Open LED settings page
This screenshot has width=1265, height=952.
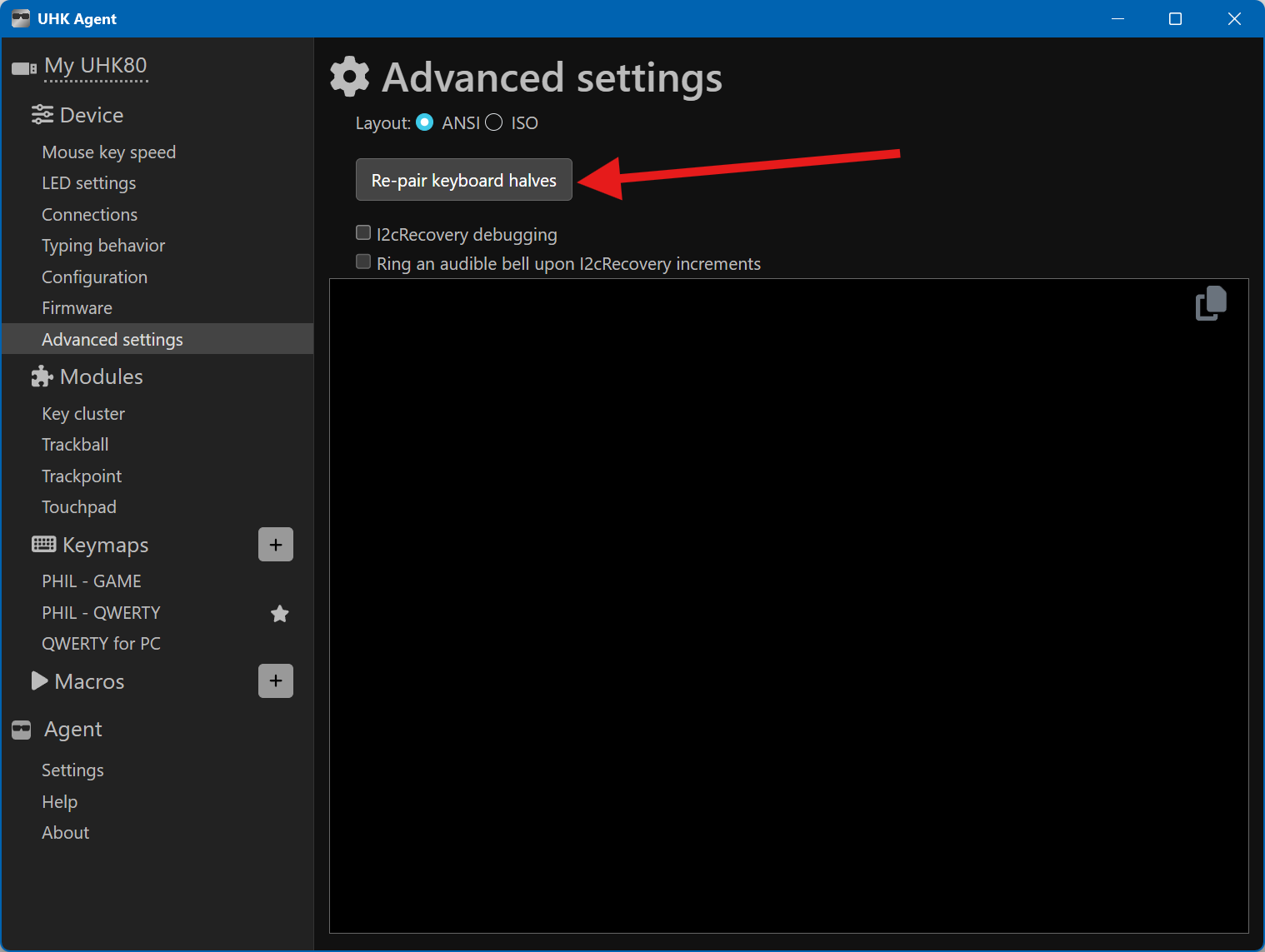click(x=89, y=183)
